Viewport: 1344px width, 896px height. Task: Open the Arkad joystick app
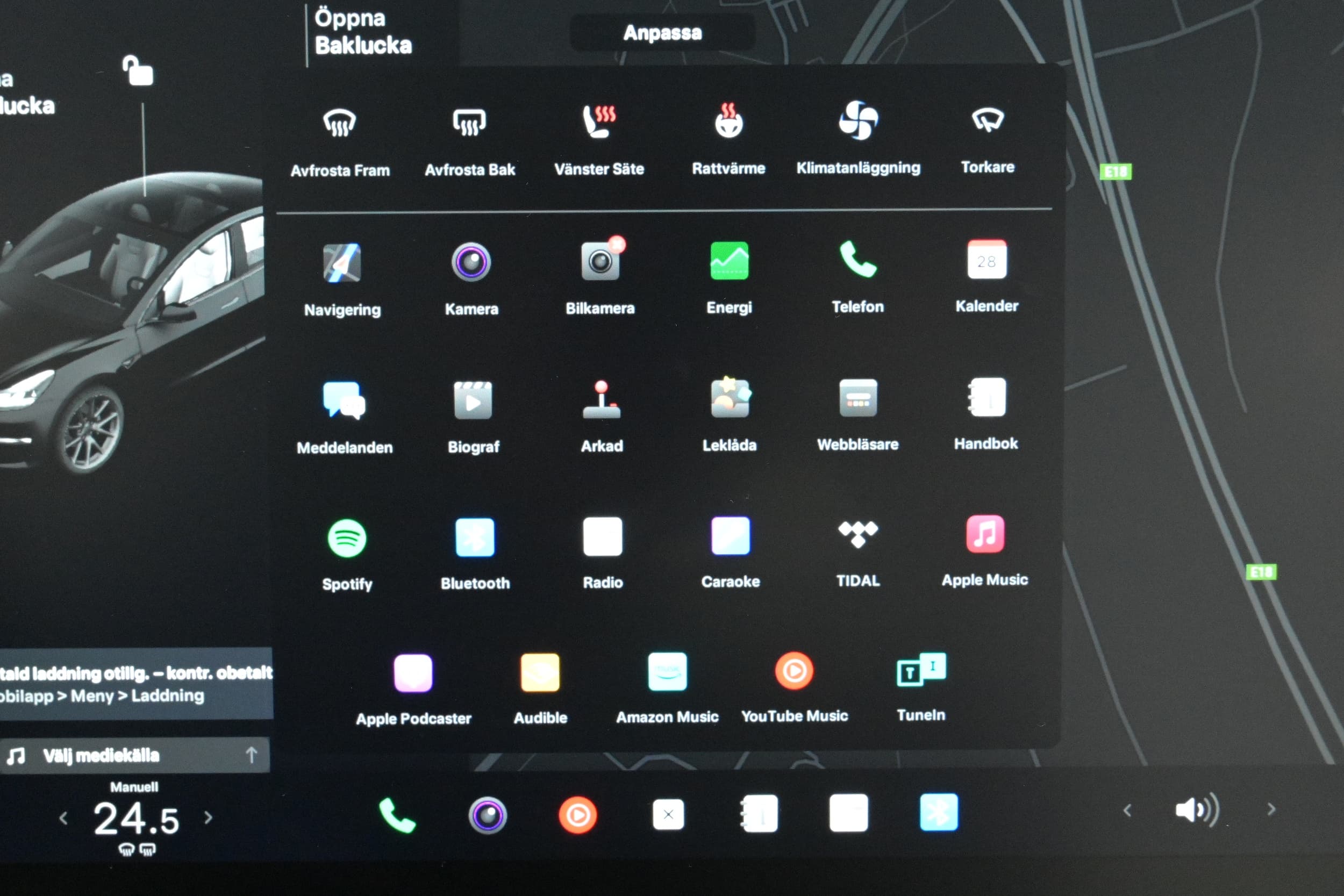click(602, 399)
